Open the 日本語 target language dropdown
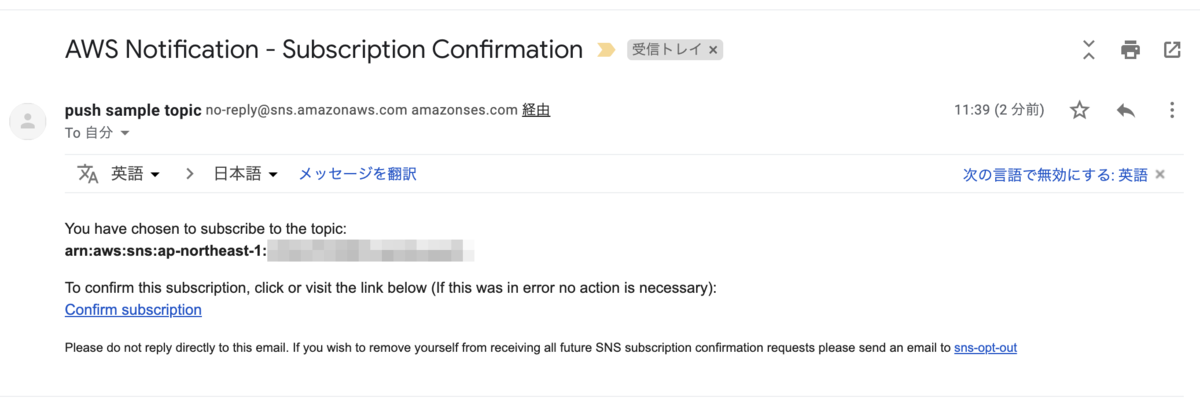 coord(245,174)
